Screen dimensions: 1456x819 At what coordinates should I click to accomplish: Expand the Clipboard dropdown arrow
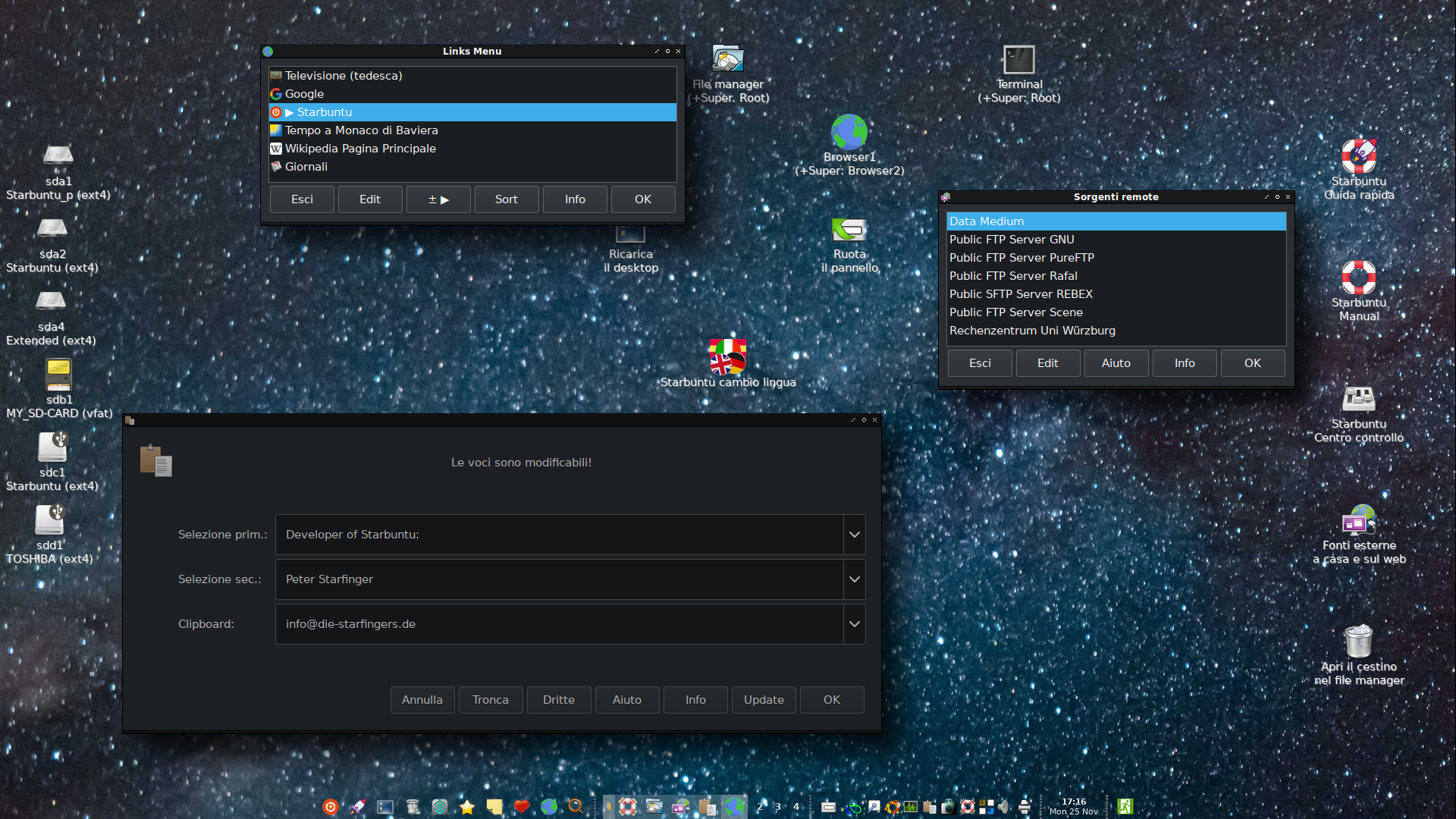[855, 624]
